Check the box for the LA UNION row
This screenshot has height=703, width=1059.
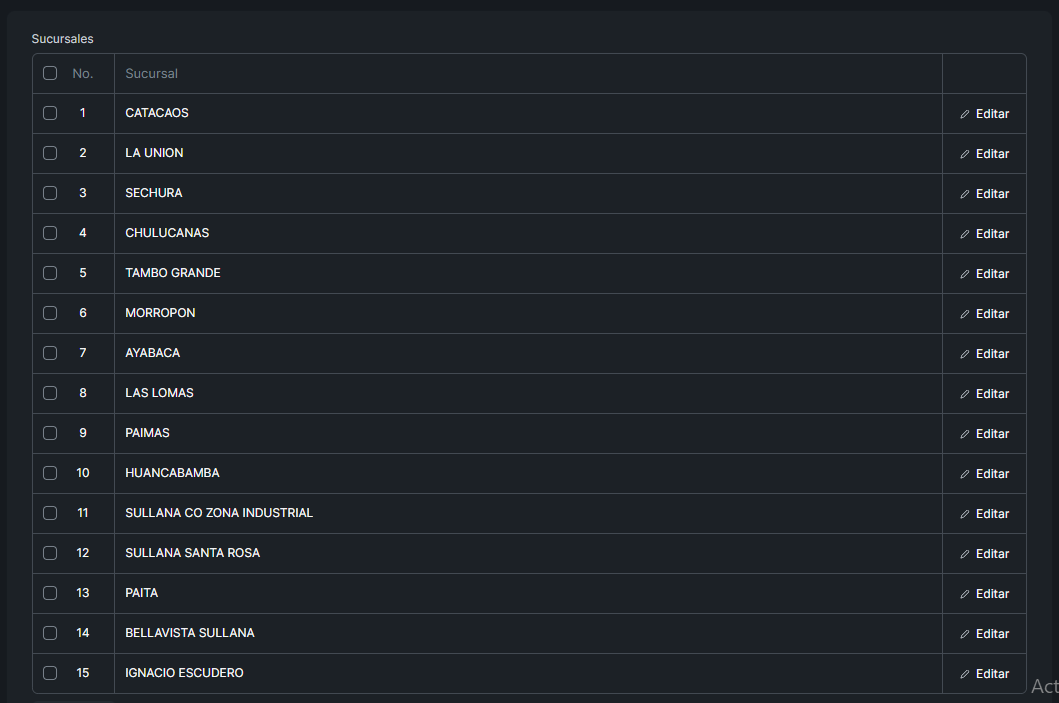[50, 153]
